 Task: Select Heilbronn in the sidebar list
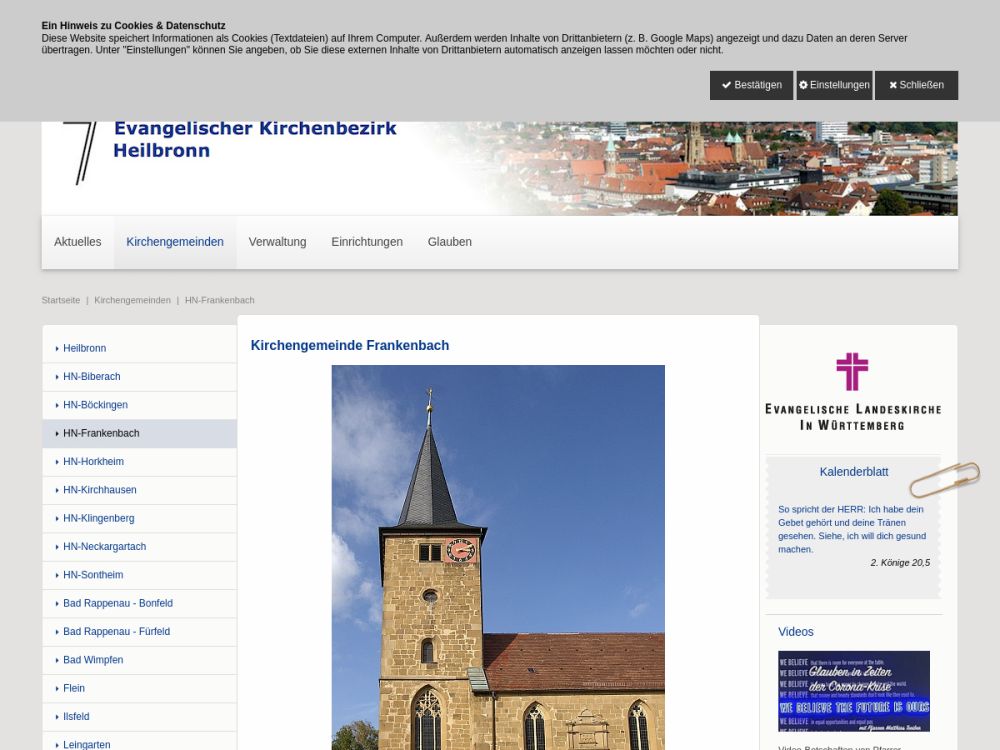click(x=84, y=348)
